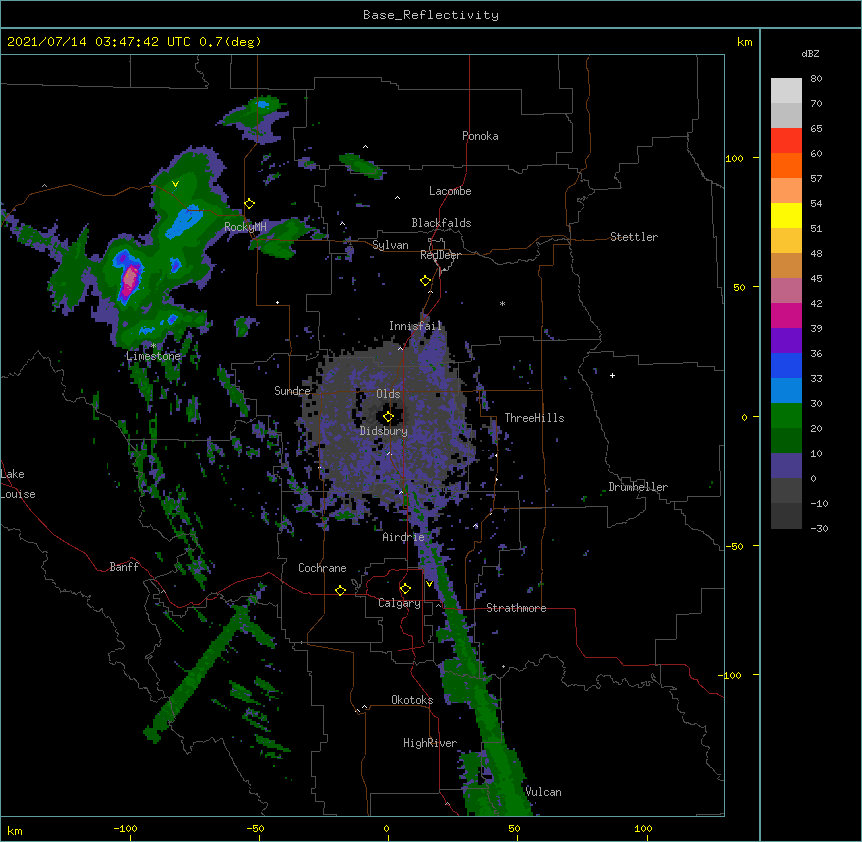Select the light blue 30-33 dBZ swatch
The width and height of the screenshot is (862, 842).
tap(786, 391)
